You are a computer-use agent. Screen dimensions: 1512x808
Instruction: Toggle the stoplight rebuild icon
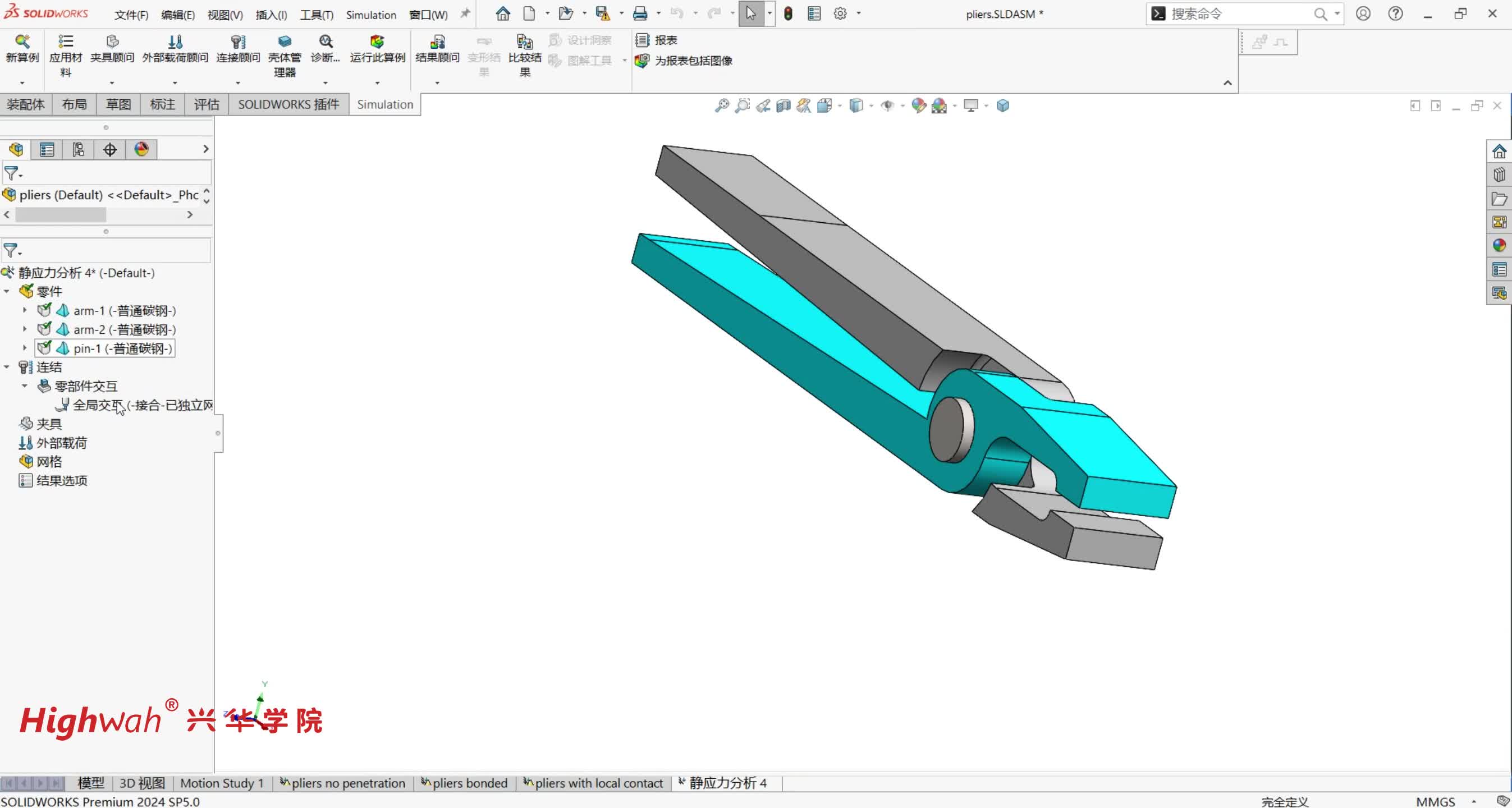tap(789, 13)
